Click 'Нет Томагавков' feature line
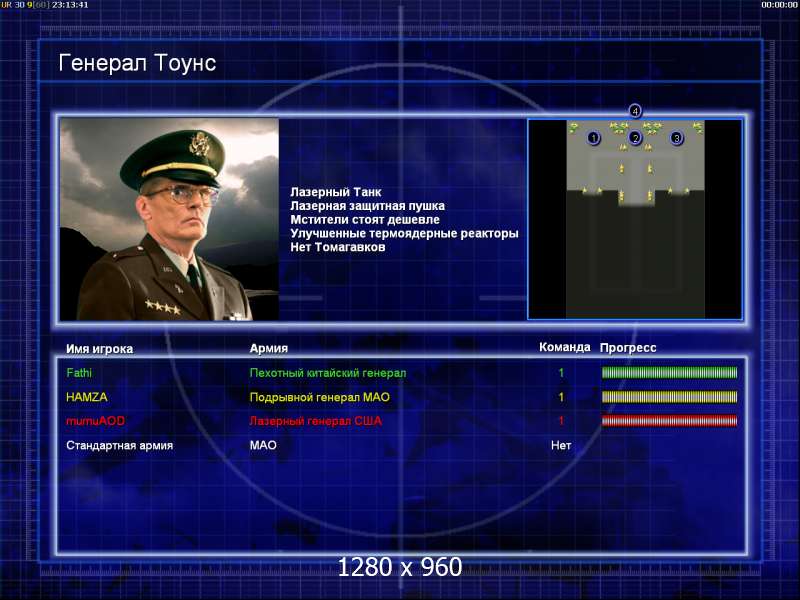800x600 pixels. coord(338,247)
